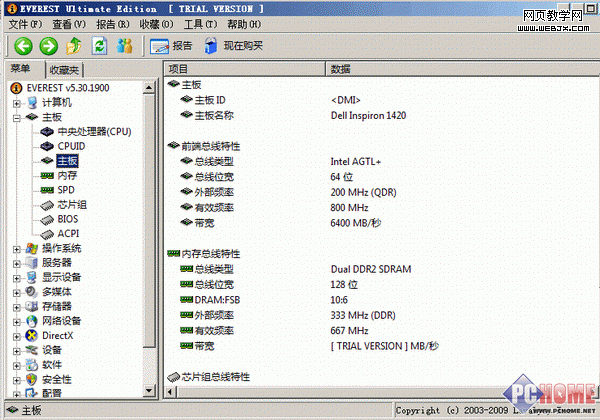The image size is (600, 420).
Task: Switch to the 收藏夹 tab
Action: tap(65, 70)
